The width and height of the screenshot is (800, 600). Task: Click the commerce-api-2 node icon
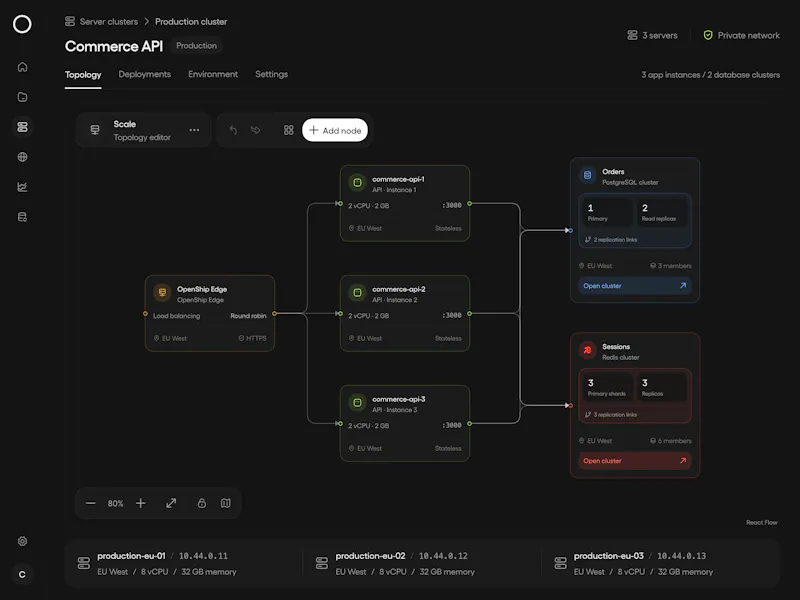coord(358,293)
